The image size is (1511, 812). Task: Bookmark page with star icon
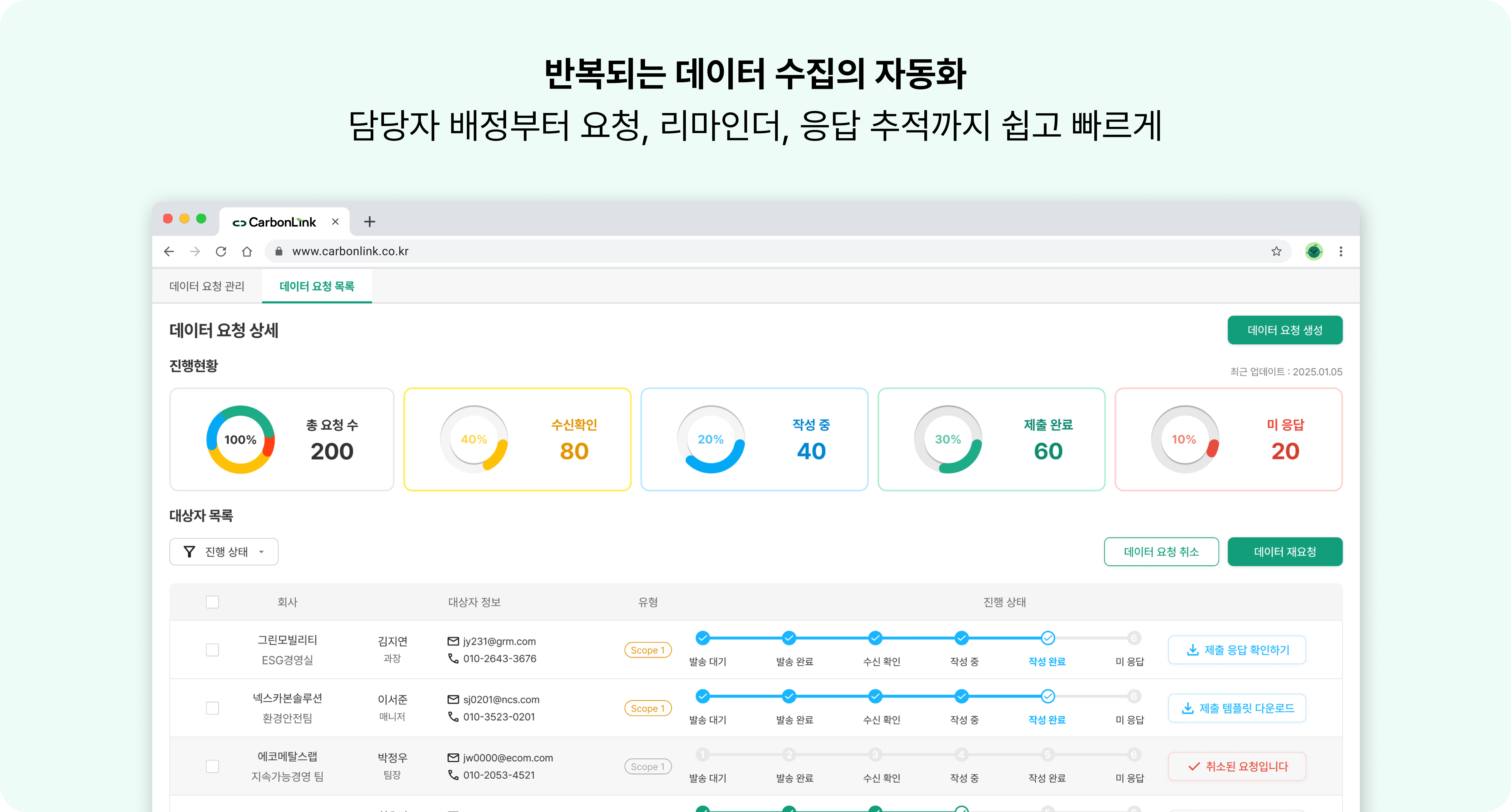pos(1276,251)
